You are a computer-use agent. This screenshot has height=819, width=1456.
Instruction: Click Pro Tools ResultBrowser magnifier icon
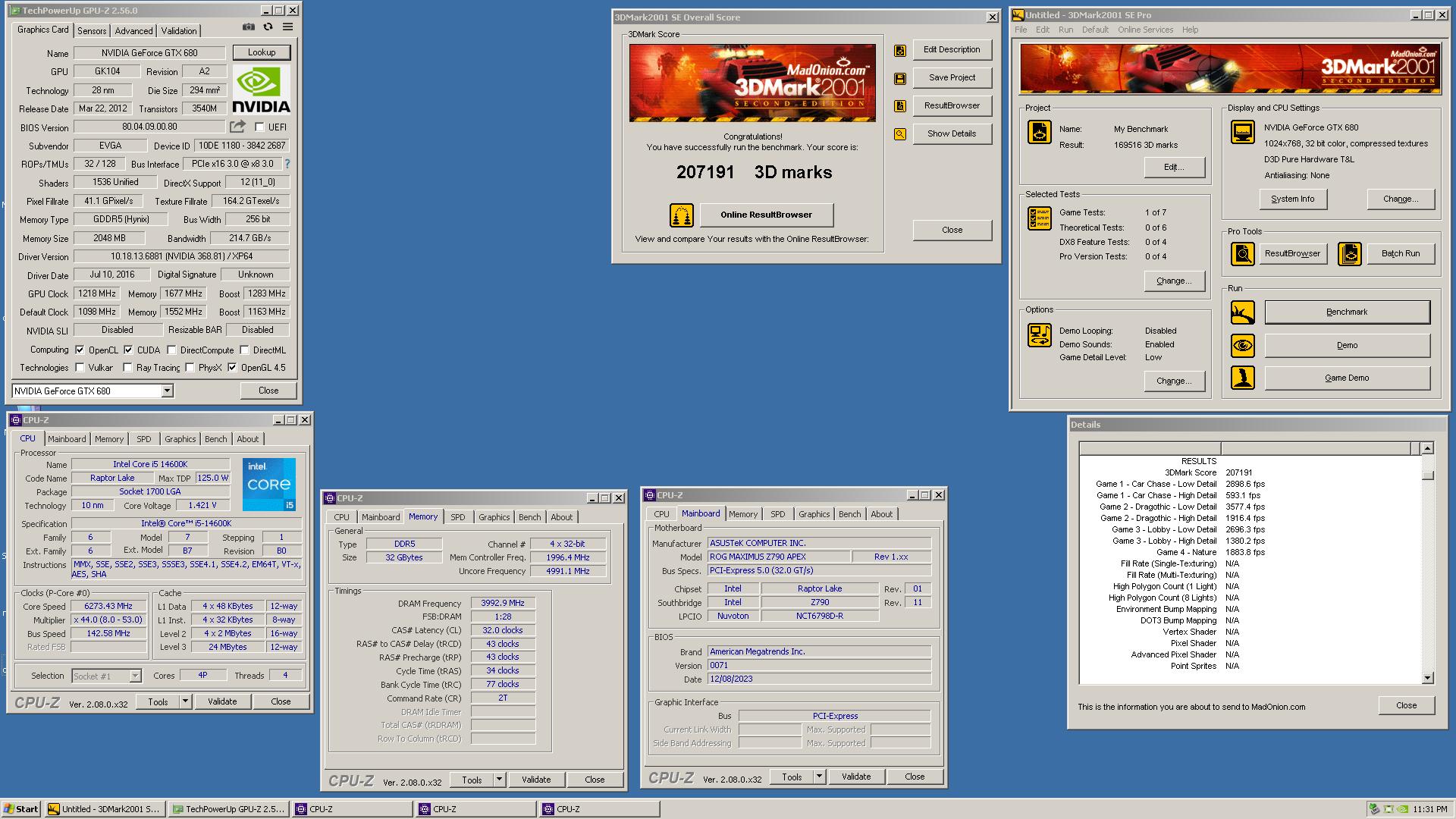1243,254
